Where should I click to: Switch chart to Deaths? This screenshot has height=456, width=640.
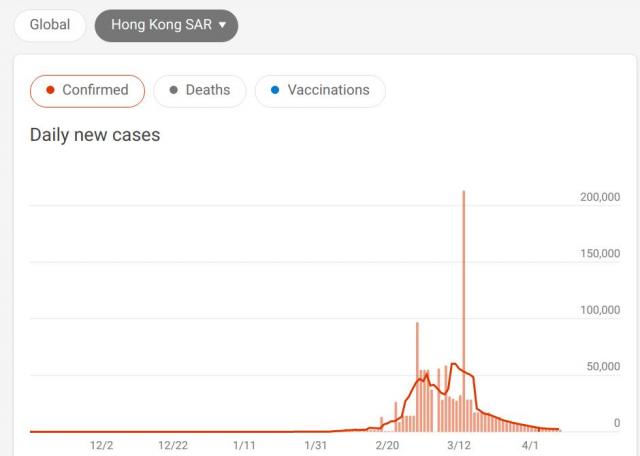click(200, 90)
